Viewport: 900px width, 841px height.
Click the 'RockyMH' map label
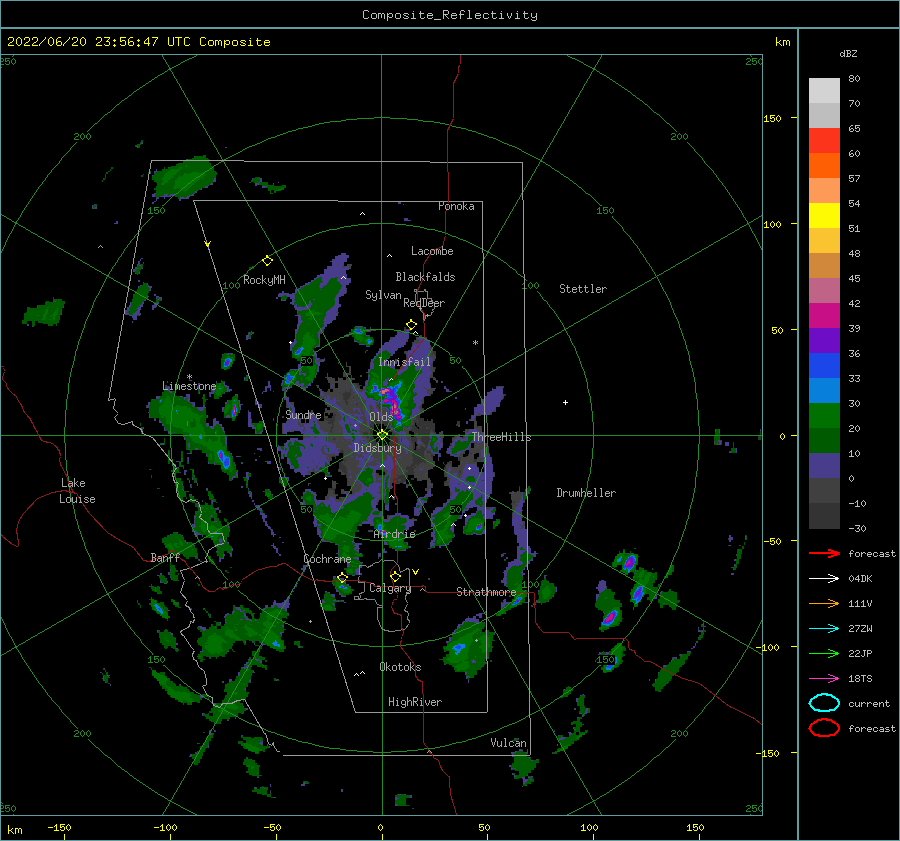pos(264,280)
